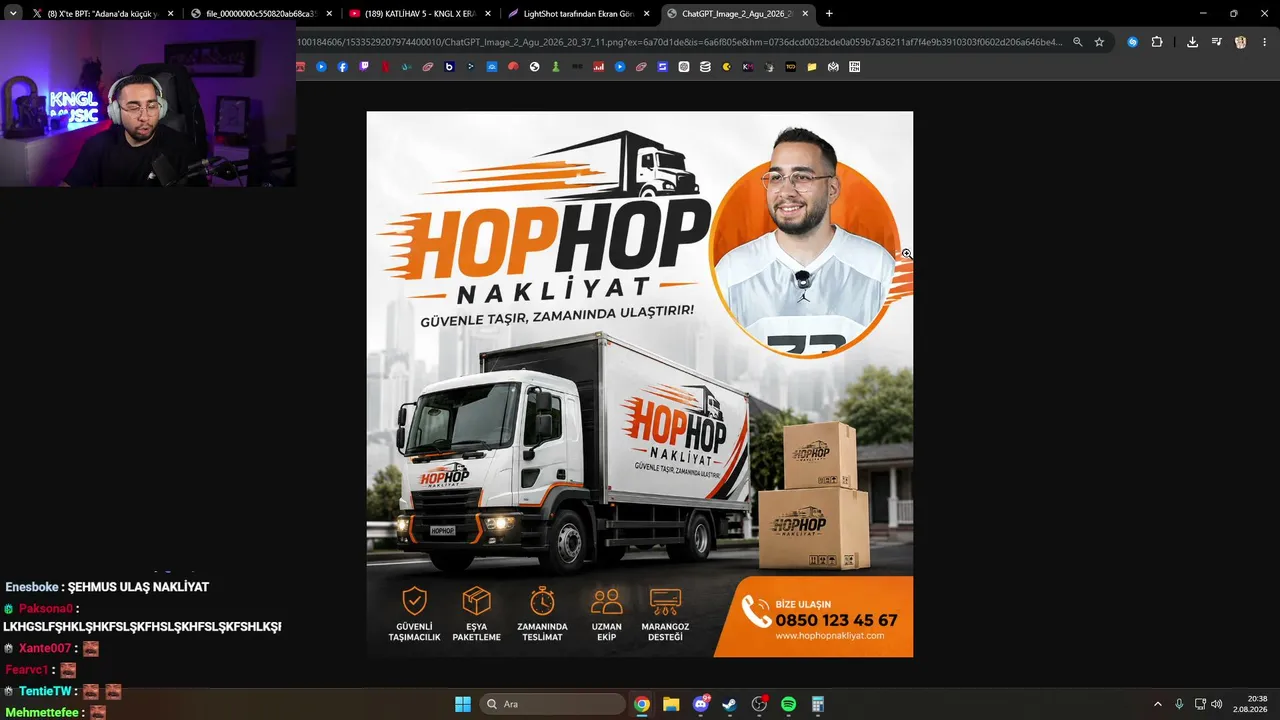The height and width of the screenshot is (720, 1280).
Task: Open the media controls music-list icon
Action: [1216, 42]
